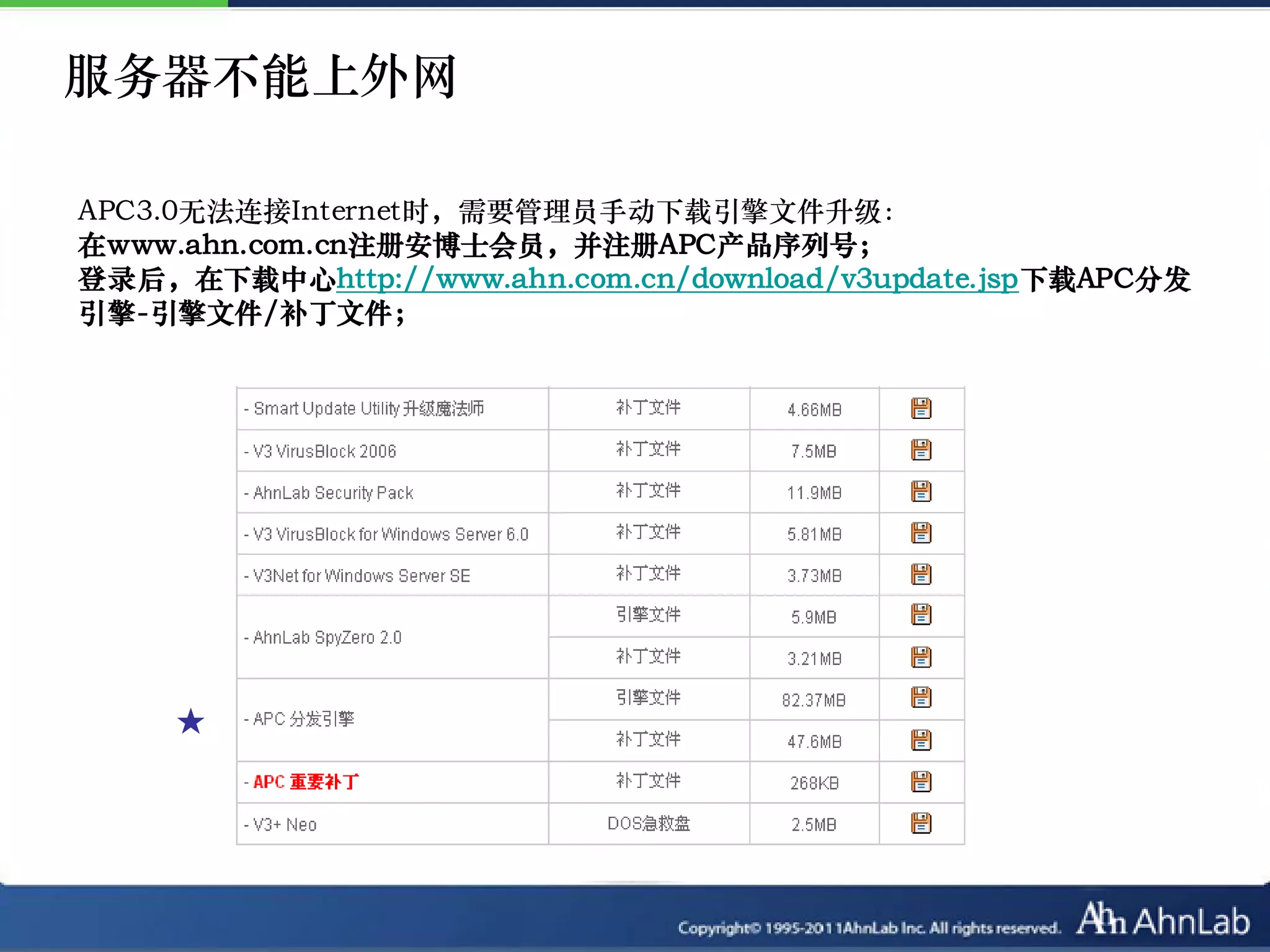Select the Smart Update Utility 升级魔法师 entry
1270x952 pixels.
click(x=368, y=408)
